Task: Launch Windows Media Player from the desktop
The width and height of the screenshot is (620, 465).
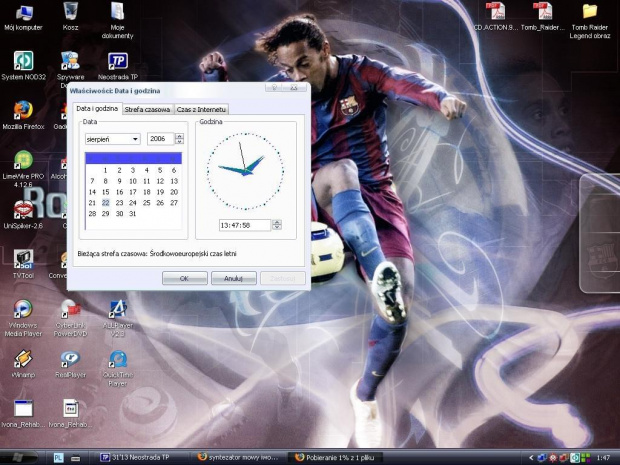Action: point(23,309)
